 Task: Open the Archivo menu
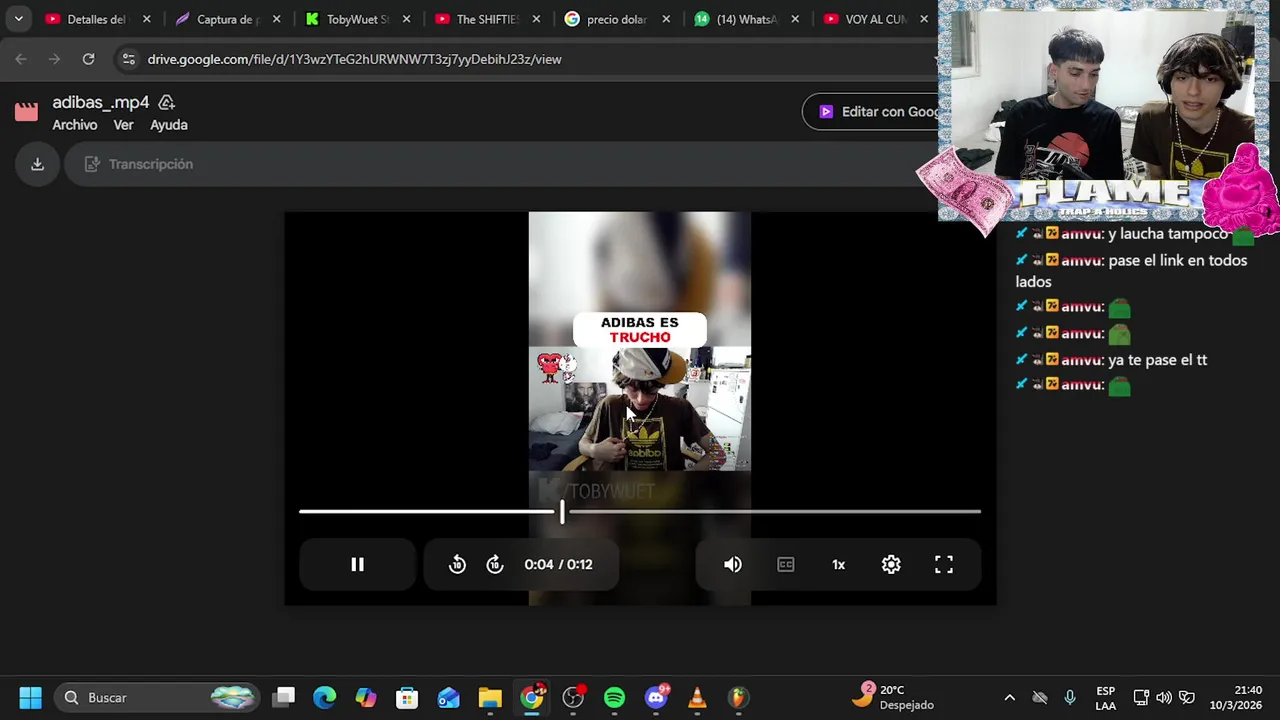point(75,125)
